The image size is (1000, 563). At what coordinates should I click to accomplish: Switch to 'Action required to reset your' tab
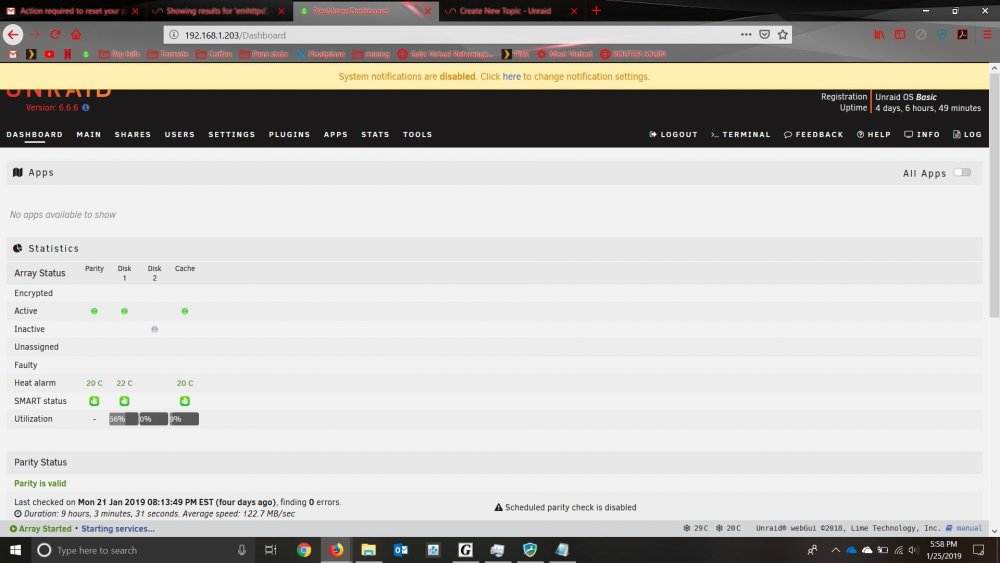pos(73,11)
